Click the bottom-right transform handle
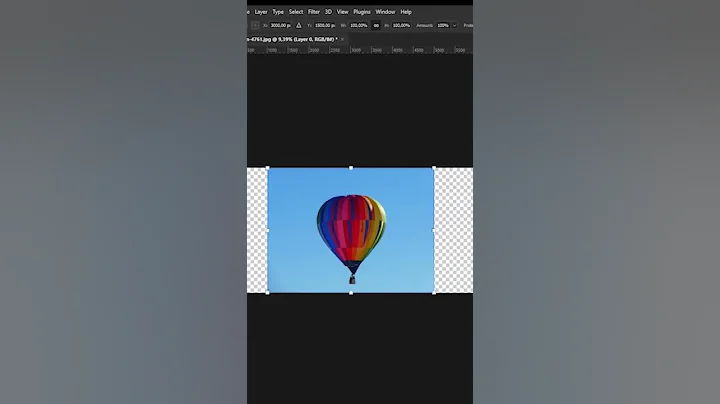This screenshot has height=404, width=720. [434, 293]
